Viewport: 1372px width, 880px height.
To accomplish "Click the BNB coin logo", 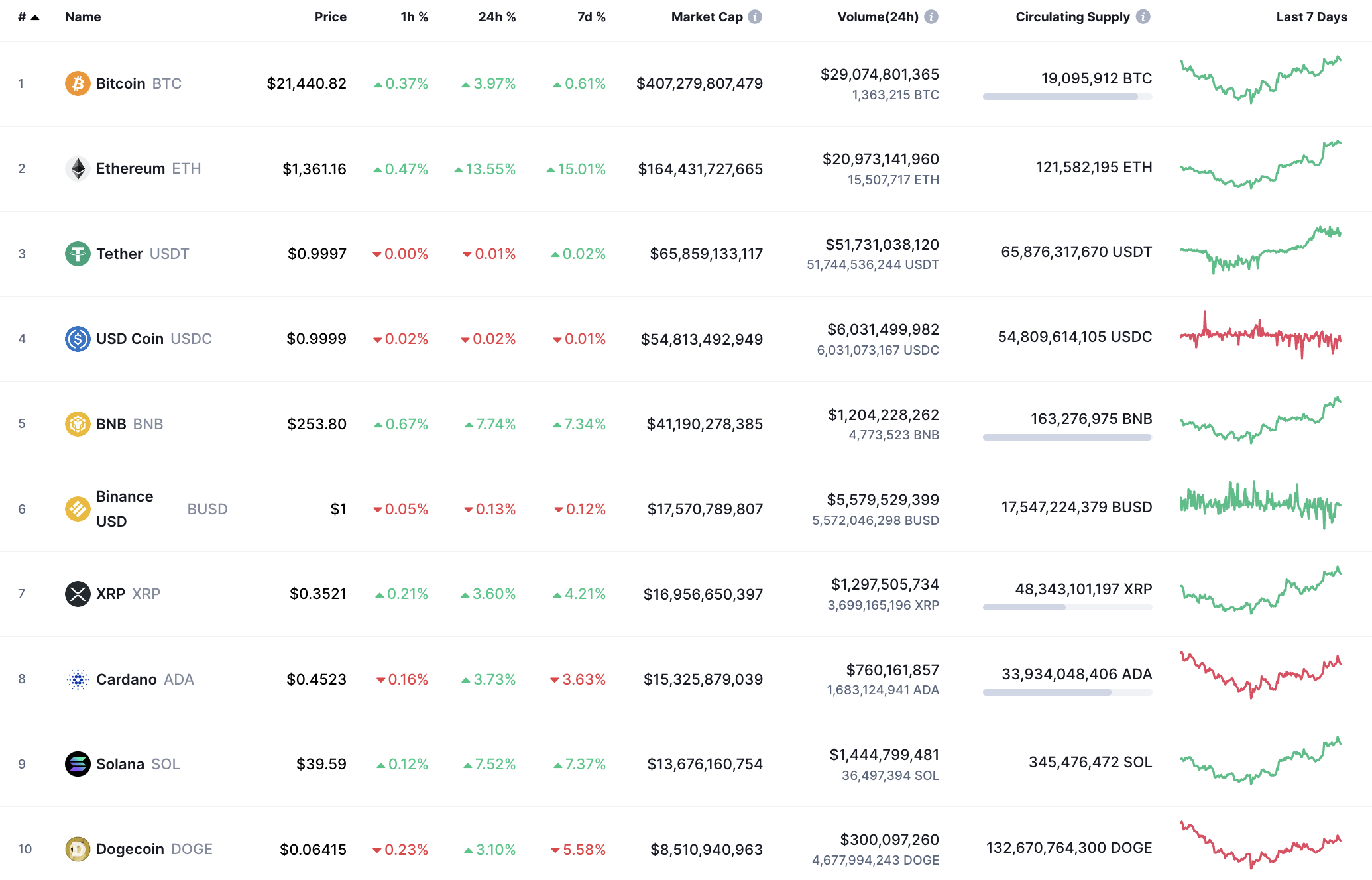I will (x=78, y=423).
